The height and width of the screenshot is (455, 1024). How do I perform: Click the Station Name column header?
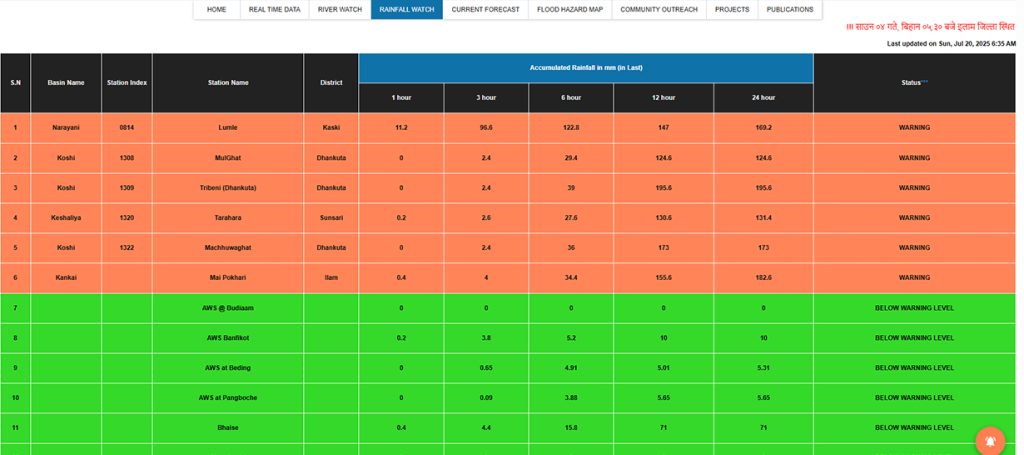click(228, 82)
